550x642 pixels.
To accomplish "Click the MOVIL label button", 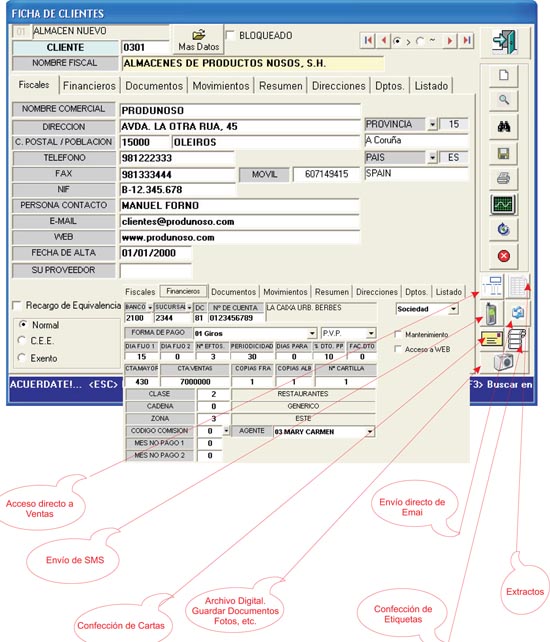I will pyautogui.click(x=264, y=174).
